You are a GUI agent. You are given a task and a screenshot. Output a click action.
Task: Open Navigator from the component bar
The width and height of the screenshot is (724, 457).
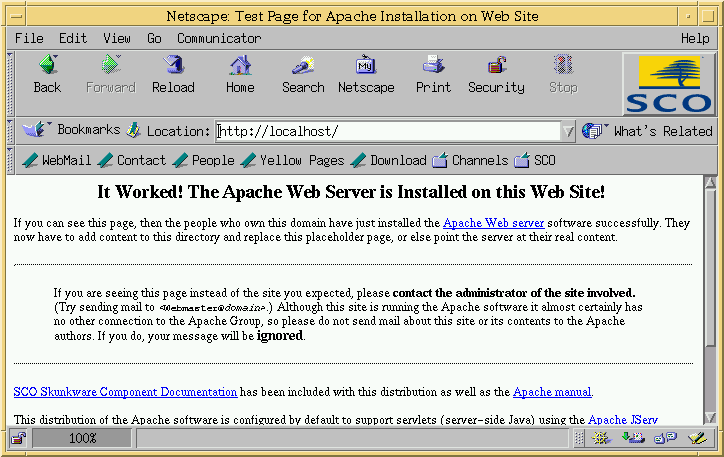click(x=601, y=438)
